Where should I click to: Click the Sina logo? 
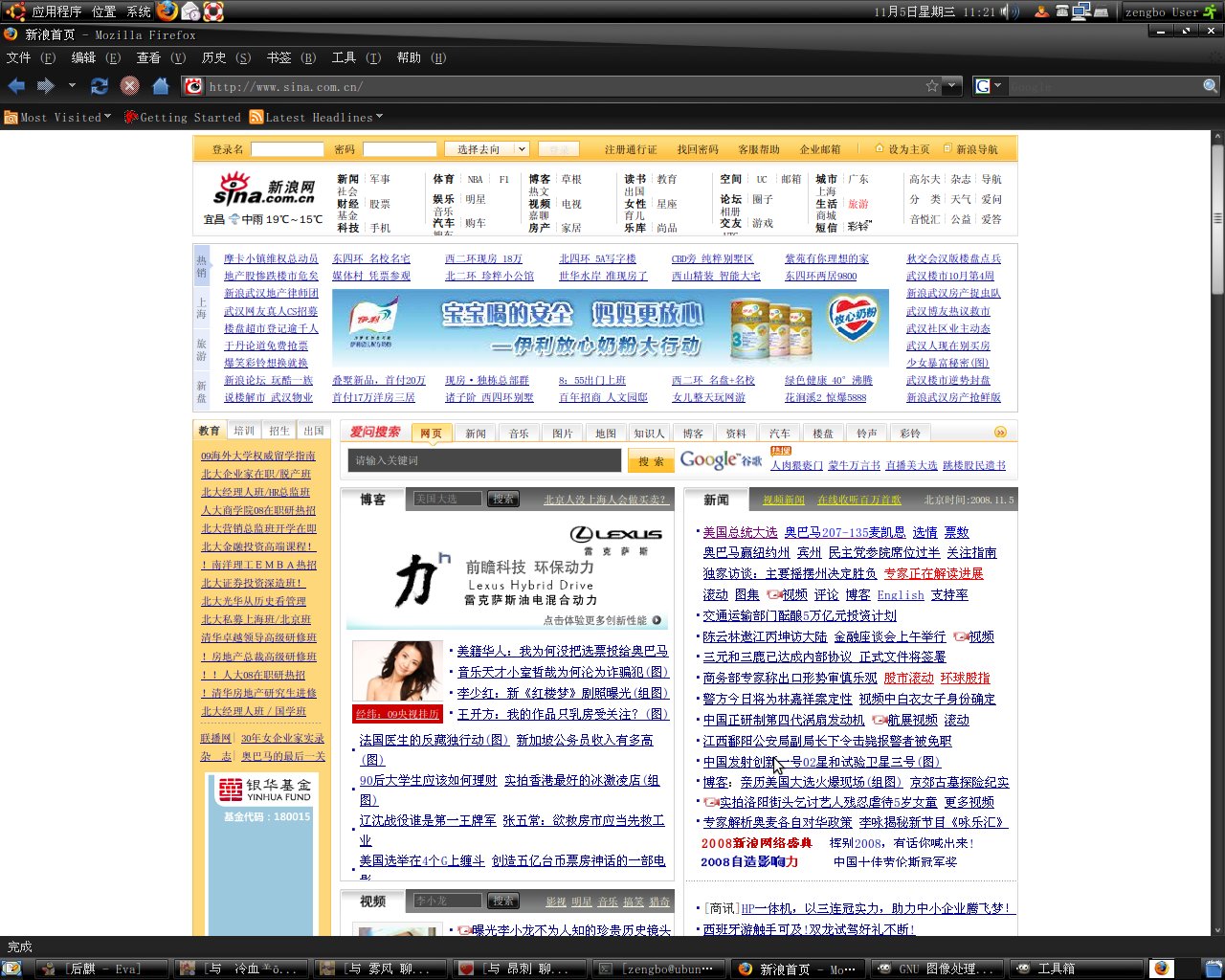point(265,189)
